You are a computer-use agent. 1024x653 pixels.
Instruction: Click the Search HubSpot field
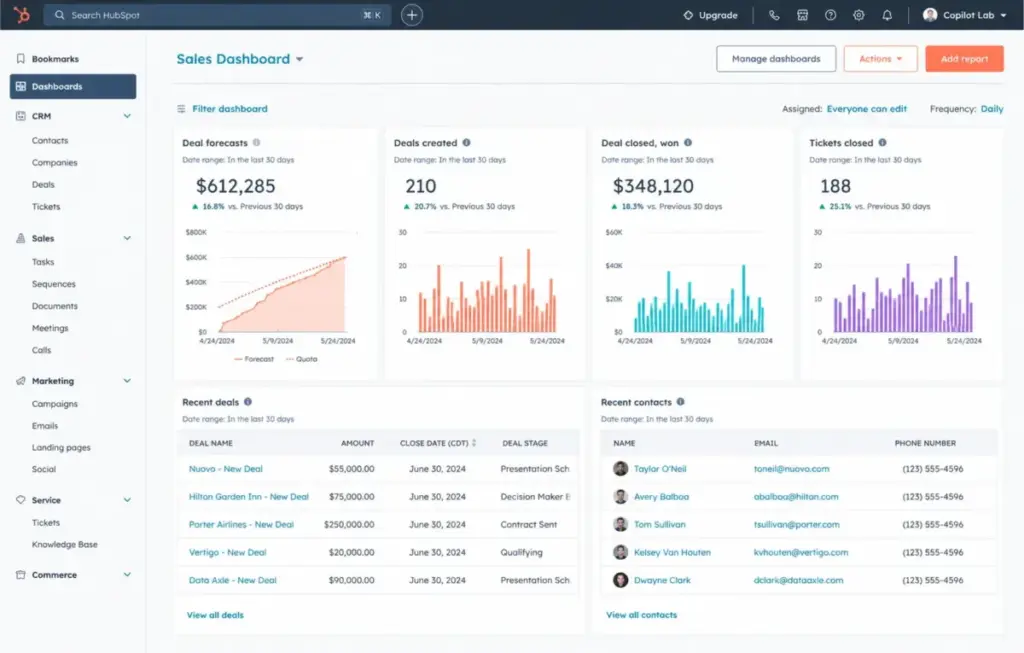[x=217, y=15]
